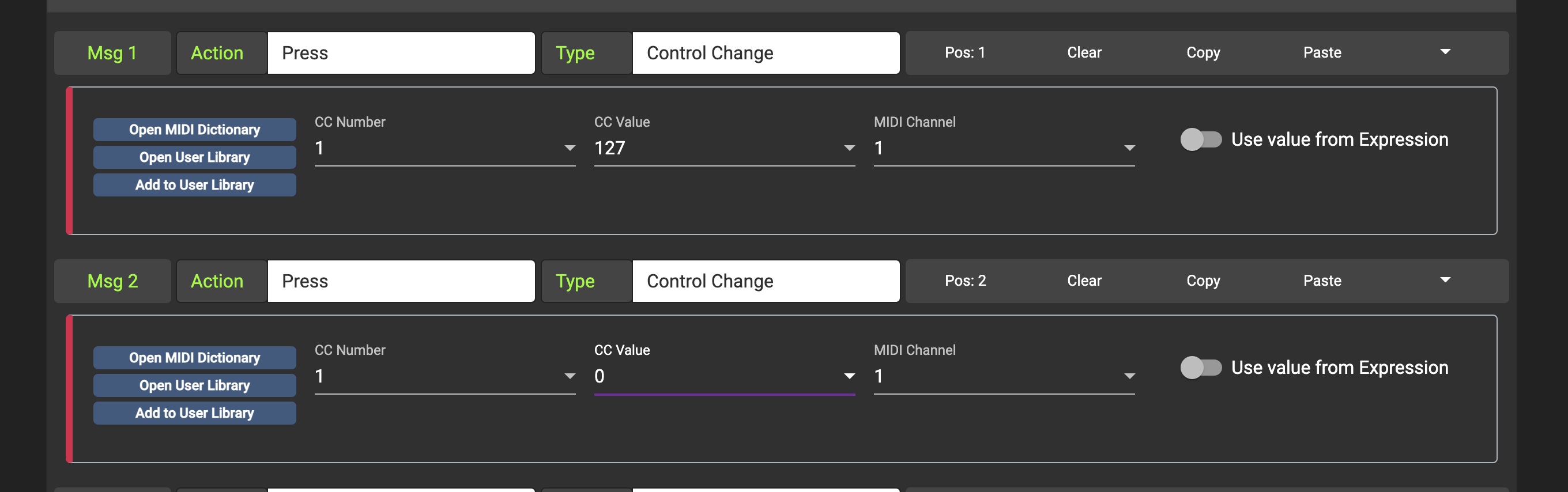
Task: Copy the Msg 2 message
Action: 1203,281
